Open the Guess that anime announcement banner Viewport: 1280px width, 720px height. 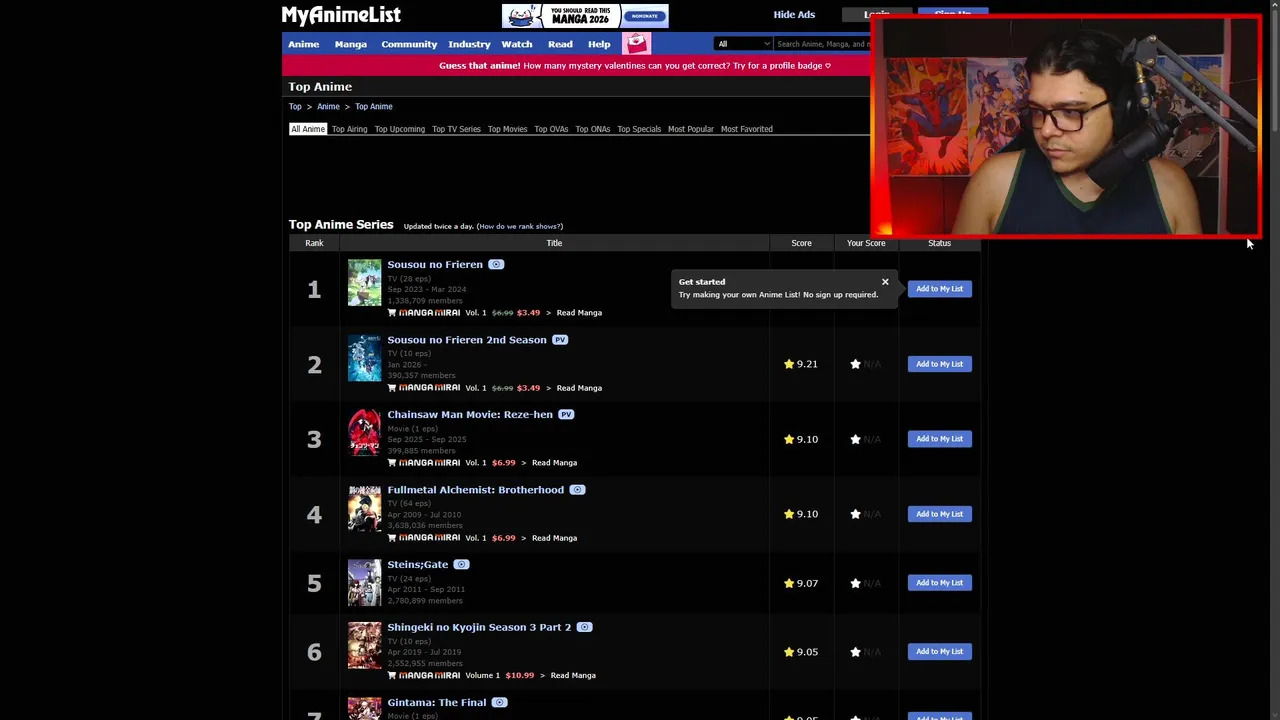(635, 66)
